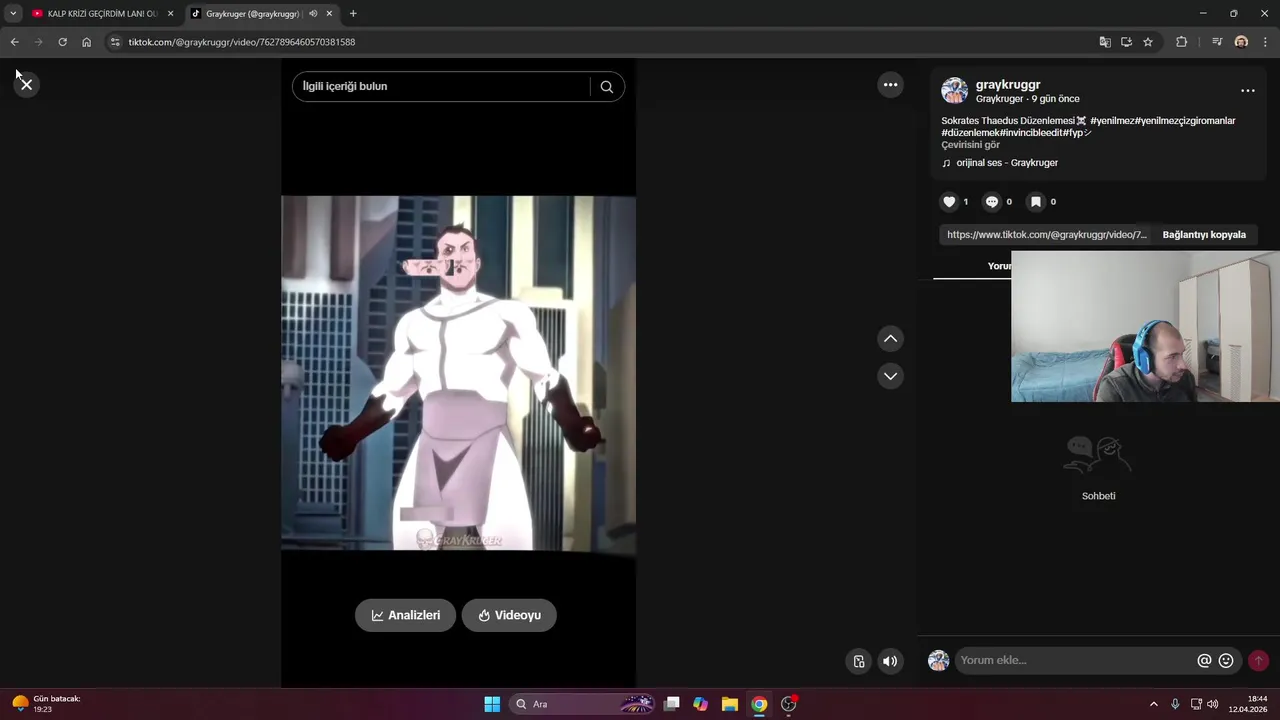Open the video options three-dot button
The image size is (1280, 720).
click(x=890, y=85)
